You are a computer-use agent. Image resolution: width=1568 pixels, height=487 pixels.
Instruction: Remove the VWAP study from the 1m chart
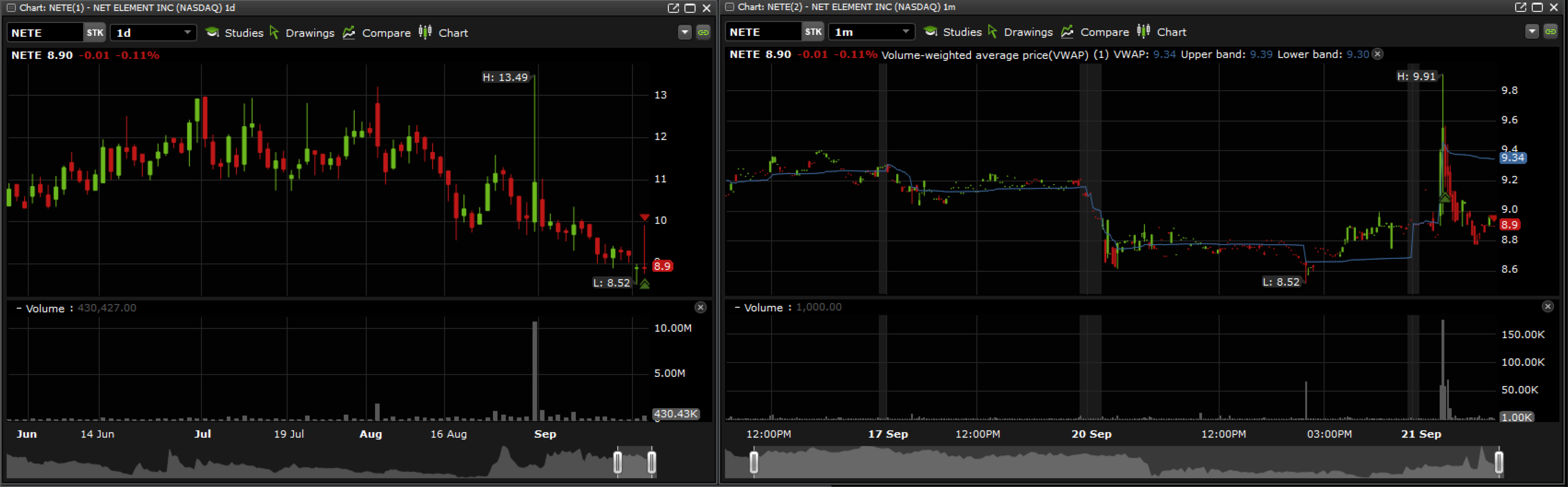(x=1378, y=54)
